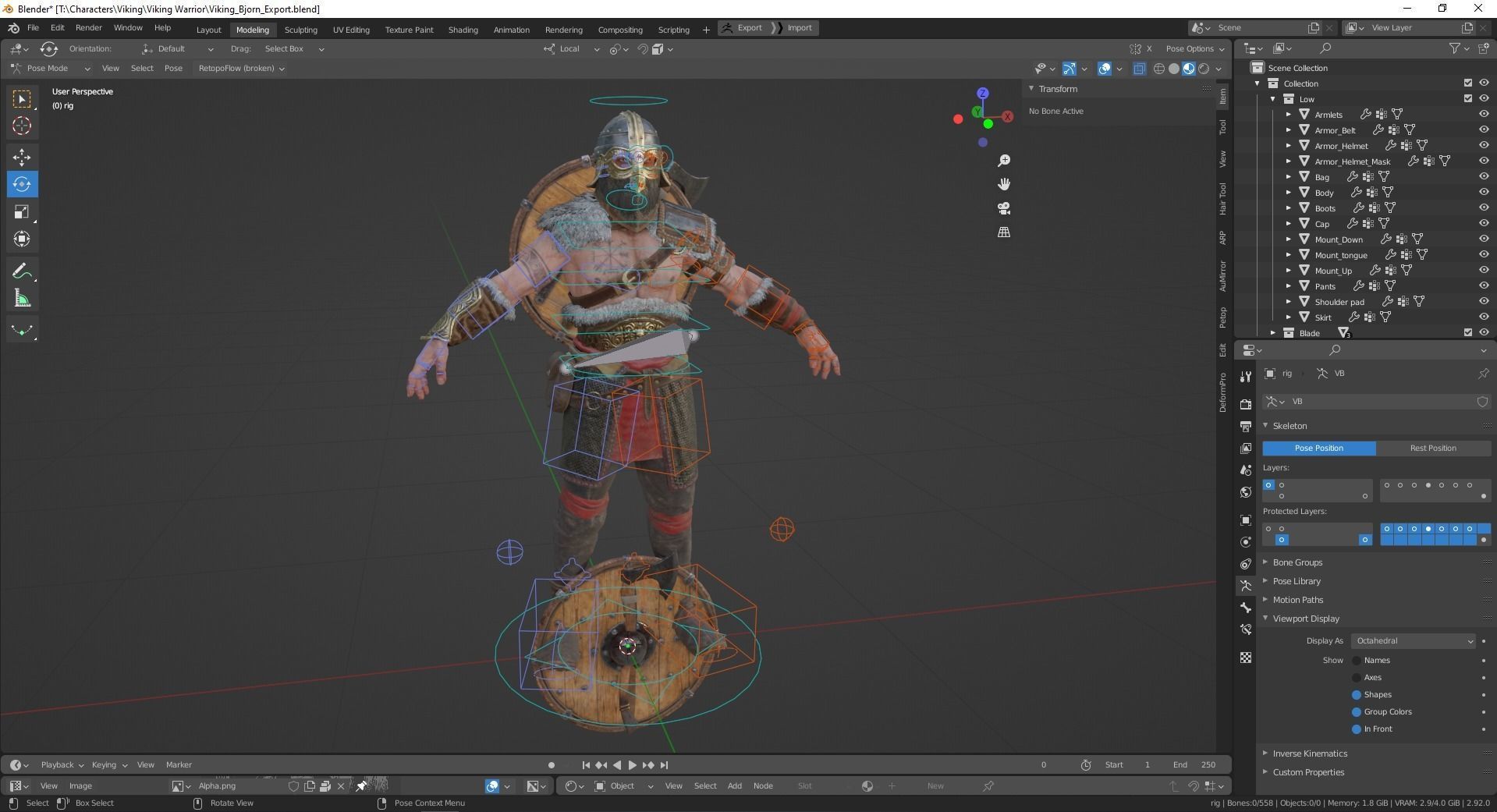This screenshot has width=1497, height=812.
Task: Click the Pose Position button
Action: click(x=1319, y=449)
